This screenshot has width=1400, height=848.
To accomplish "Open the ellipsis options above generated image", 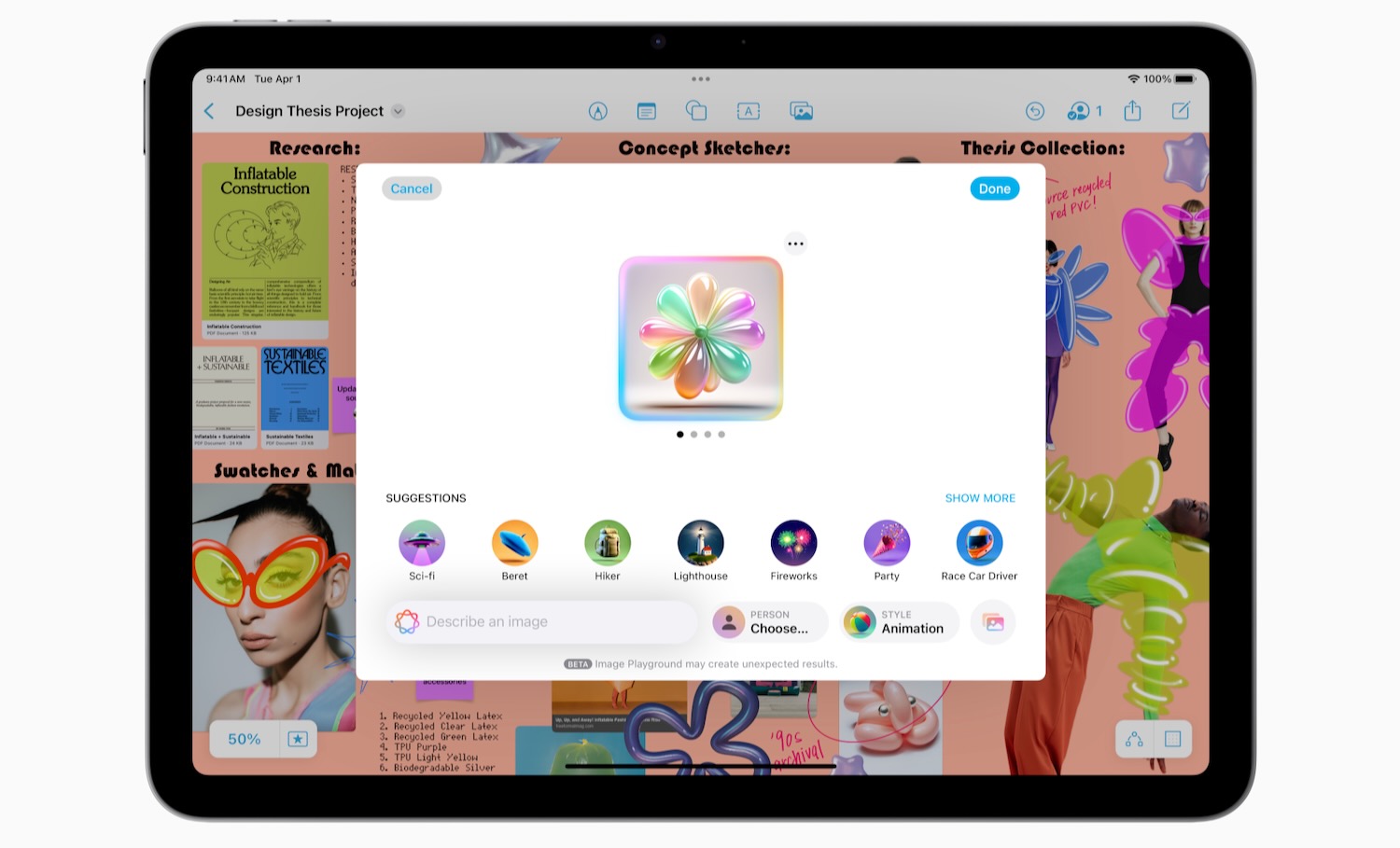I will click(x=795, y=243).
